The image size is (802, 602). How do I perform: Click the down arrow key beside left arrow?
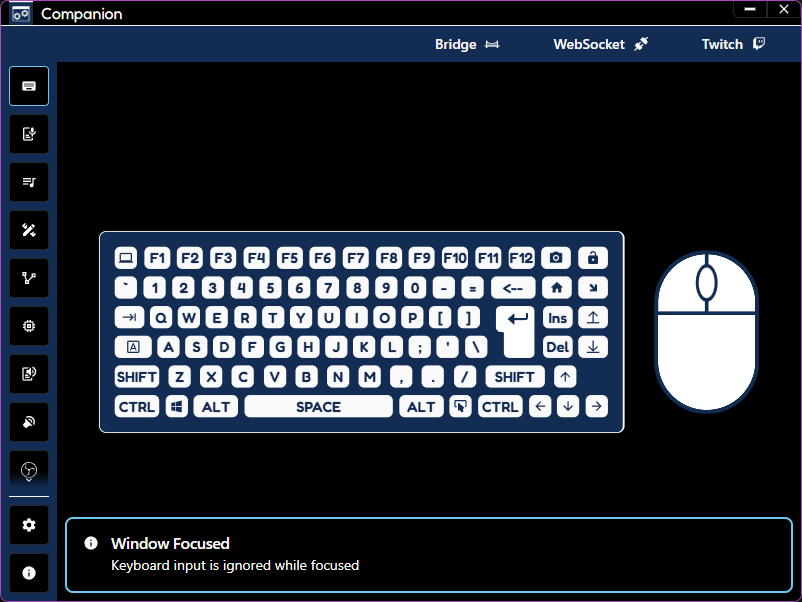pos(568,407)
